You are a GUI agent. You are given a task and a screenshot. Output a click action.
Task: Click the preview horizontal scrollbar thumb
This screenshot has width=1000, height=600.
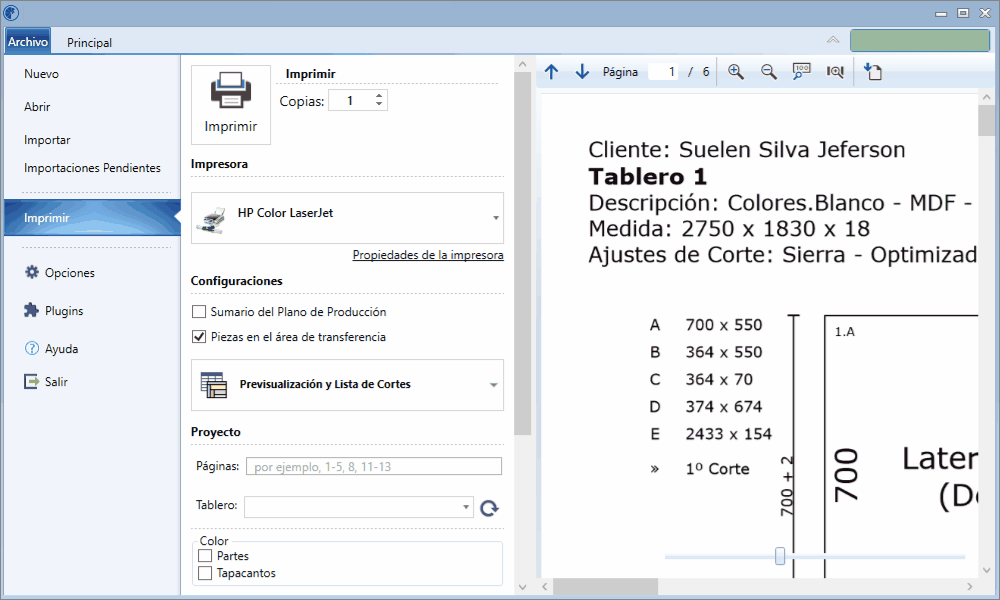605,586
